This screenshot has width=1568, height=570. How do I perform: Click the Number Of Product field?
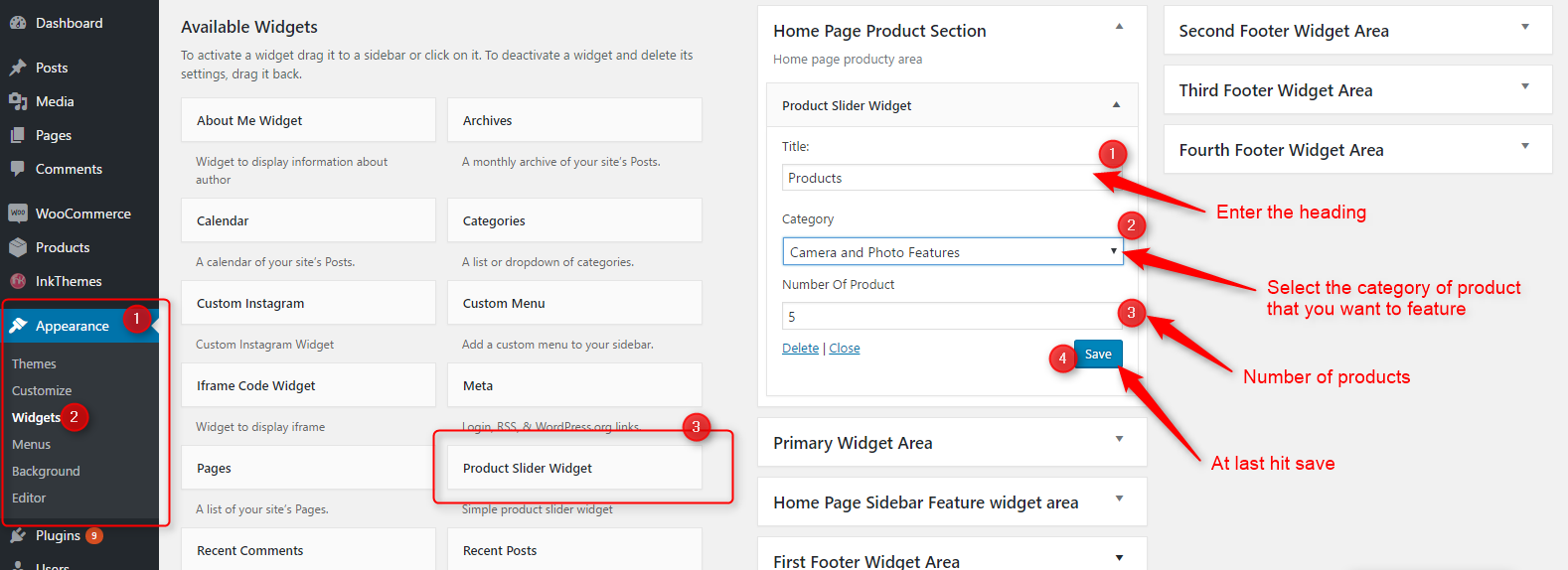pos(949,317)
